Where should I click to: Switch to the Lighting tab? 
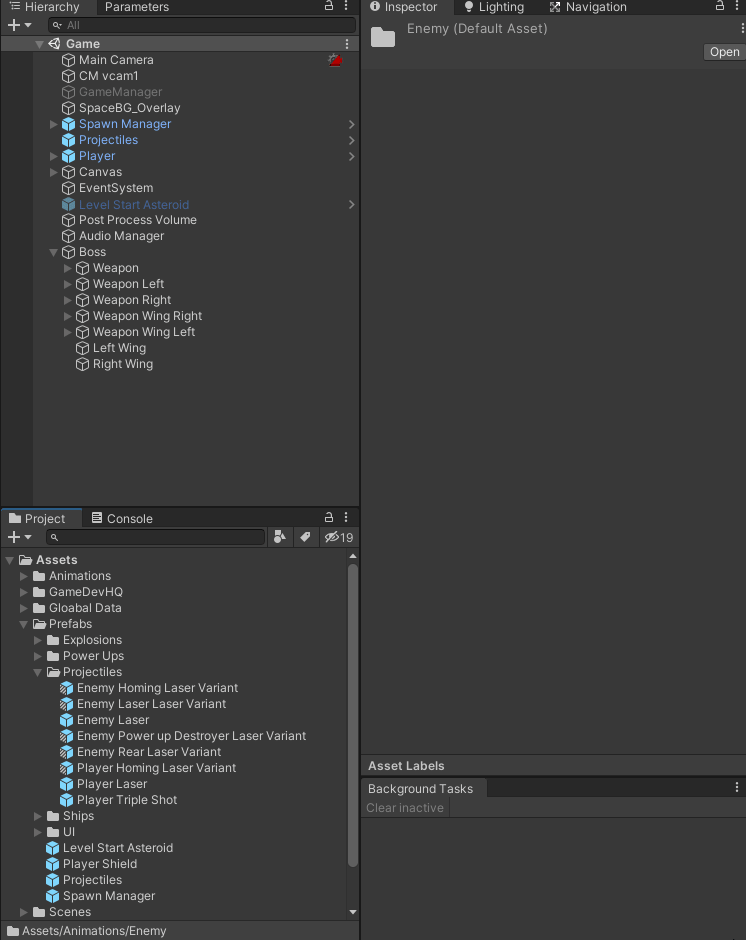pos(494,7)
